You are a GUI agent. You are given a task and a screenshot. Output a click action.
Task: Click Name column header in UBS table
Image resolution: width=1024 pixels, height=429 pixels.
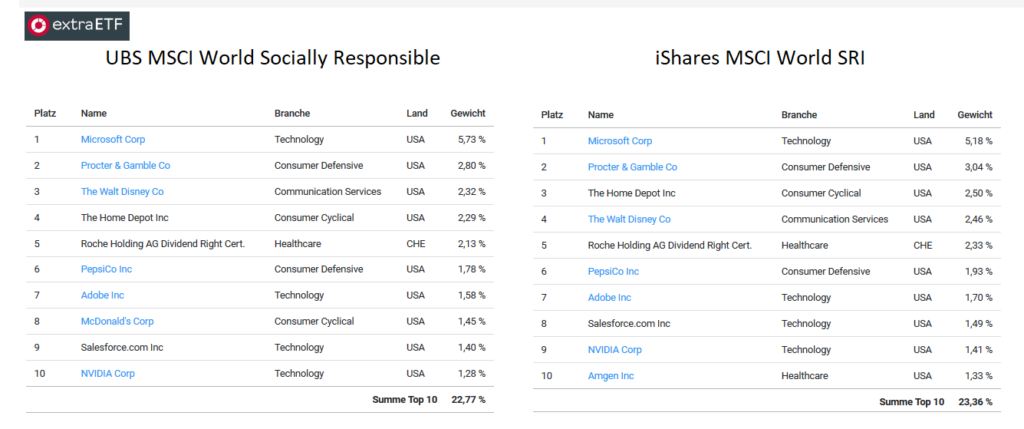(93, 113)
